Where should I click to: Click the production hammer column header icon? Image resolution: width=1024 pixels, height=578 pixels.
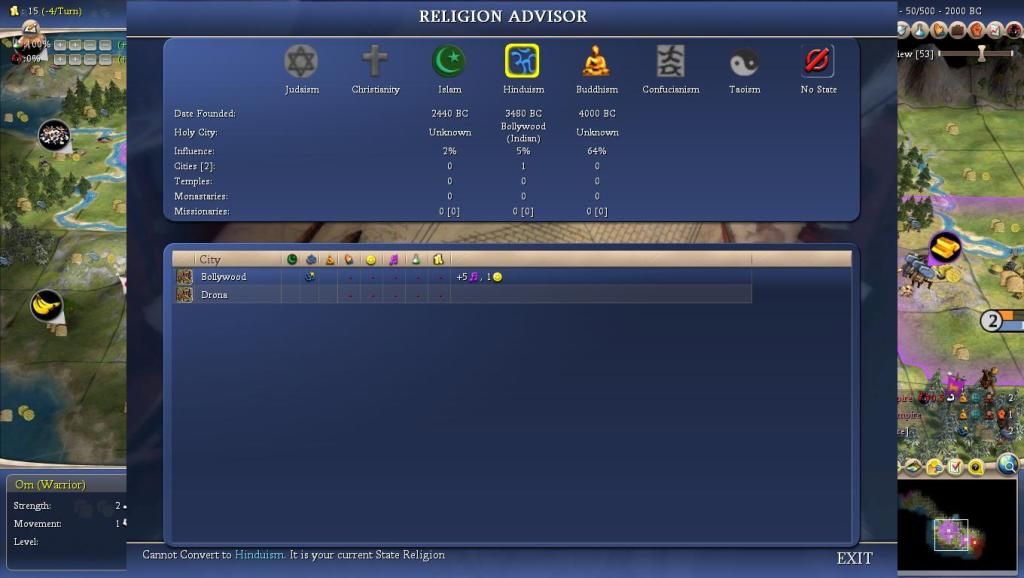349,259
